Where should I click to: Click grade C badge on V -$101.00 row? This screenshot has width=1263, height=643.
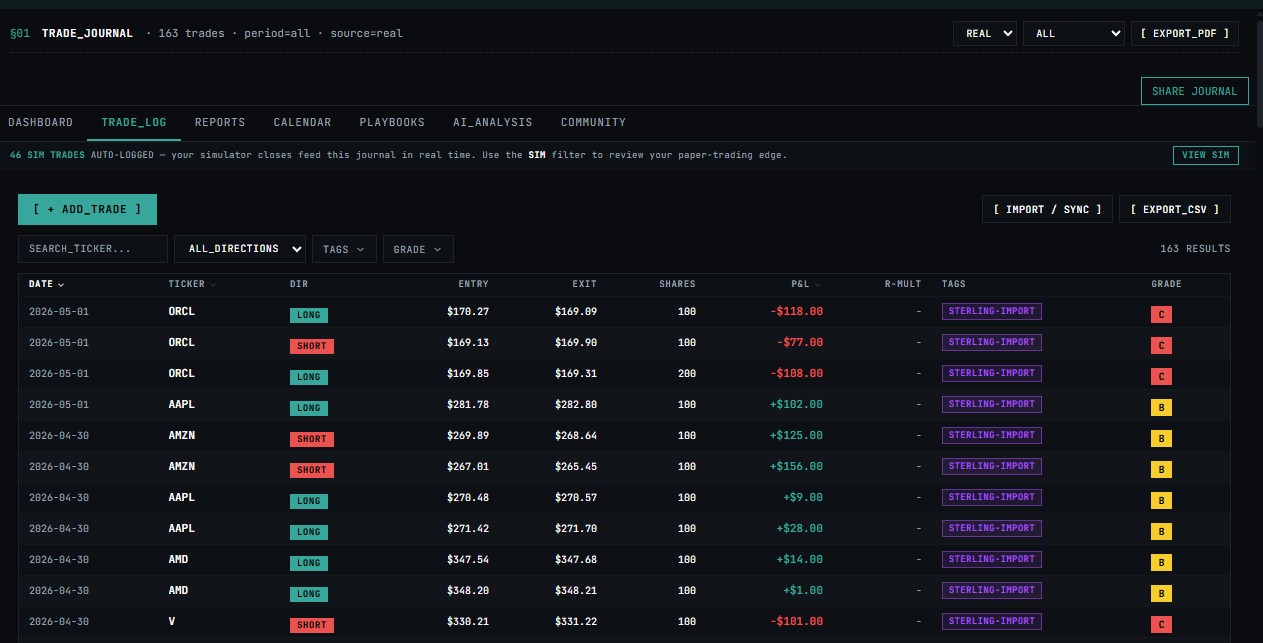pos(1161,625)
